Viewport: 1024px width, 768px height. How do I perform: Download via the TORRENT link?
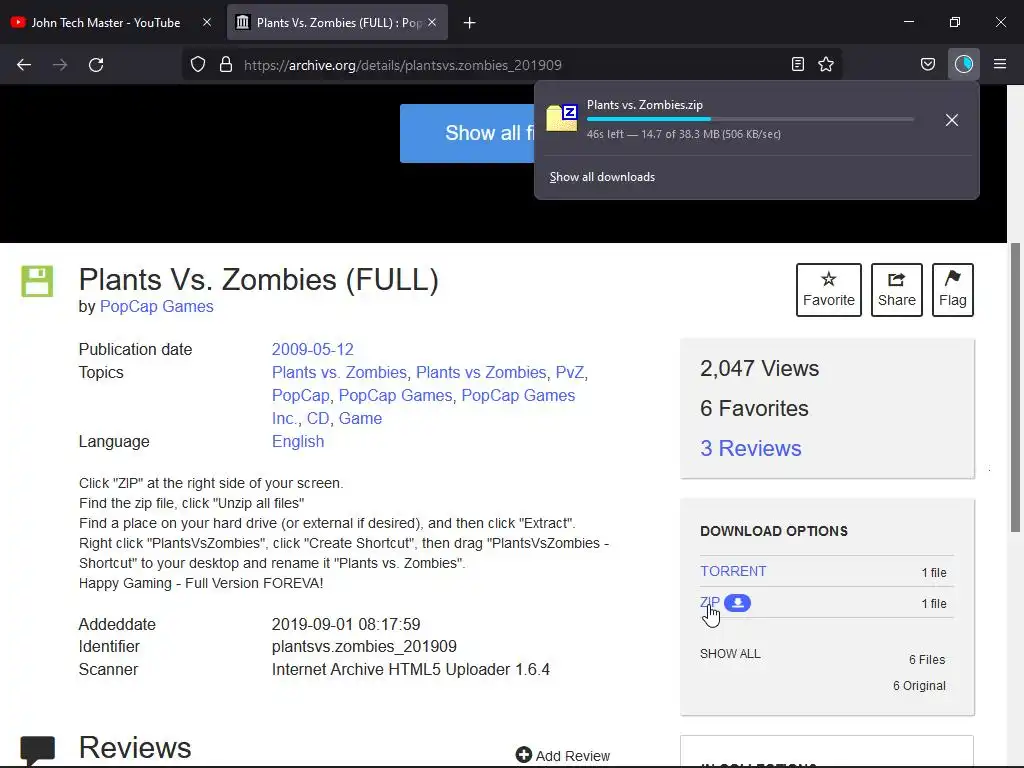733,571
